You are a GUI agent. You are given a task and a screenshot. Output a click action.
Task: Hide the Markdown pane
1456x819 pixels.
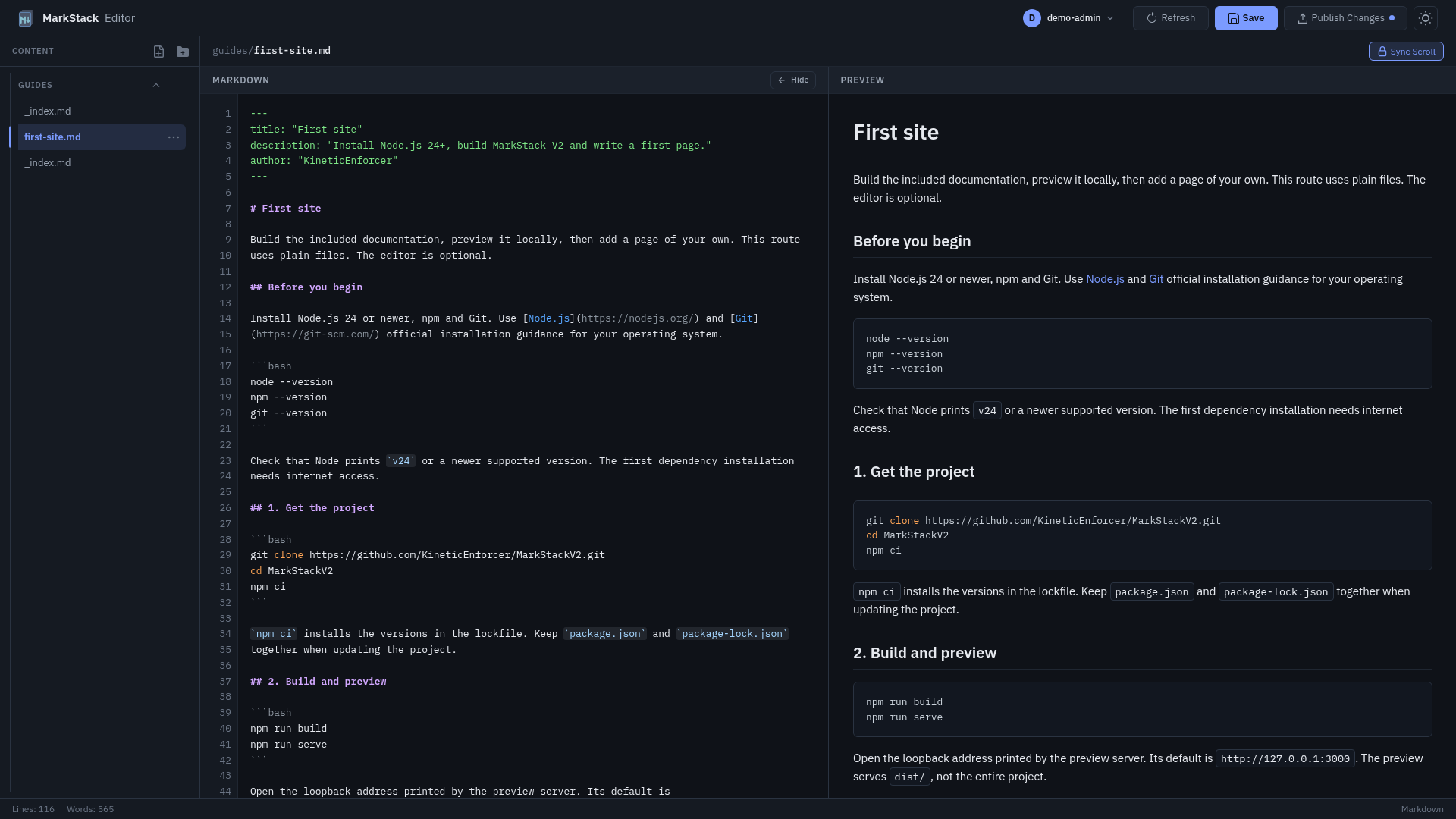point(793,80)
